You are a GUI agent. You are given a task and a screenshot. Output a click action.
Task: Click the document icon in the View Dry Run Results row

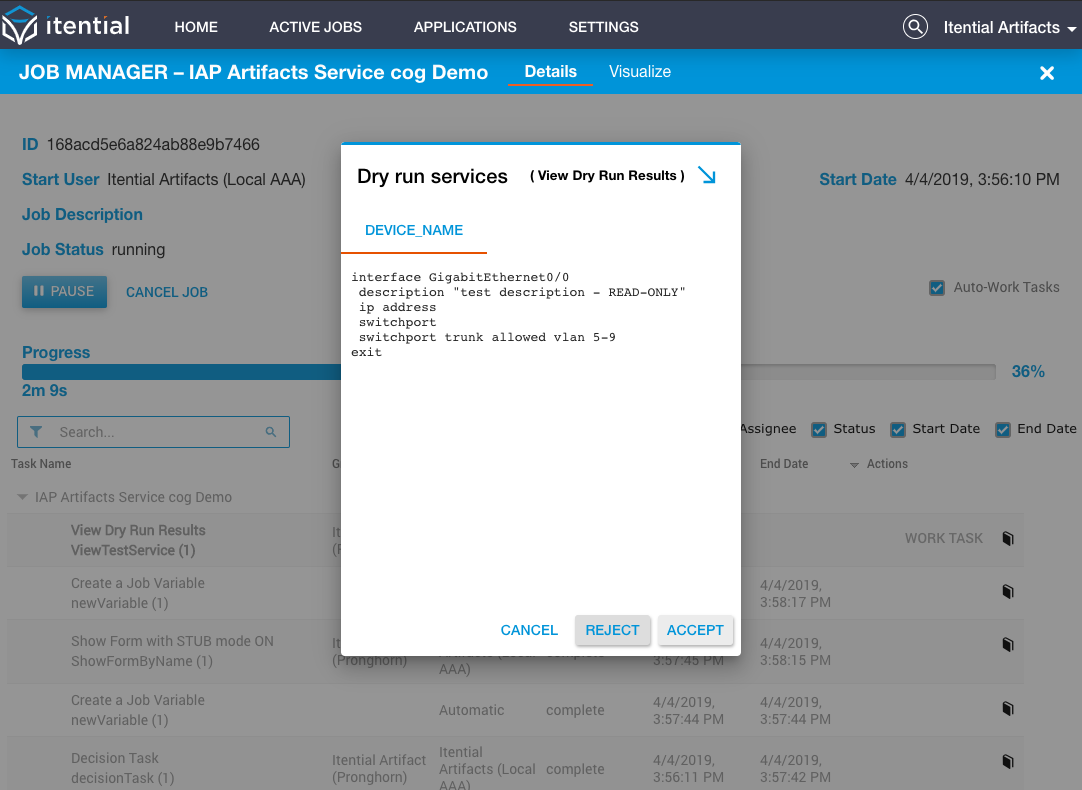point(1007,538)
